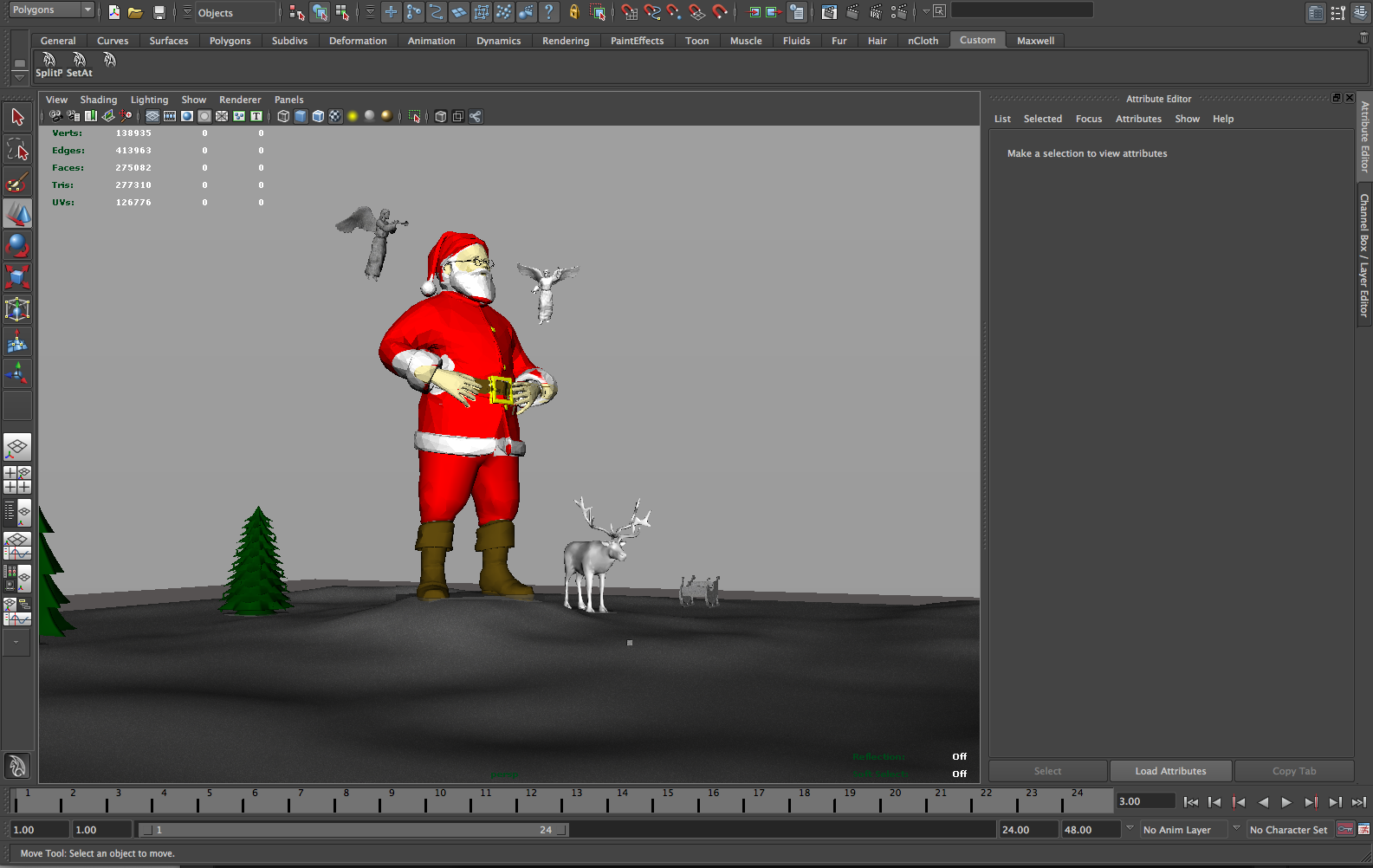This screenshot has height=868, width=1373.
Task: Activate the Rotate tool sphere icon
Action: click(x=17, y=246)
